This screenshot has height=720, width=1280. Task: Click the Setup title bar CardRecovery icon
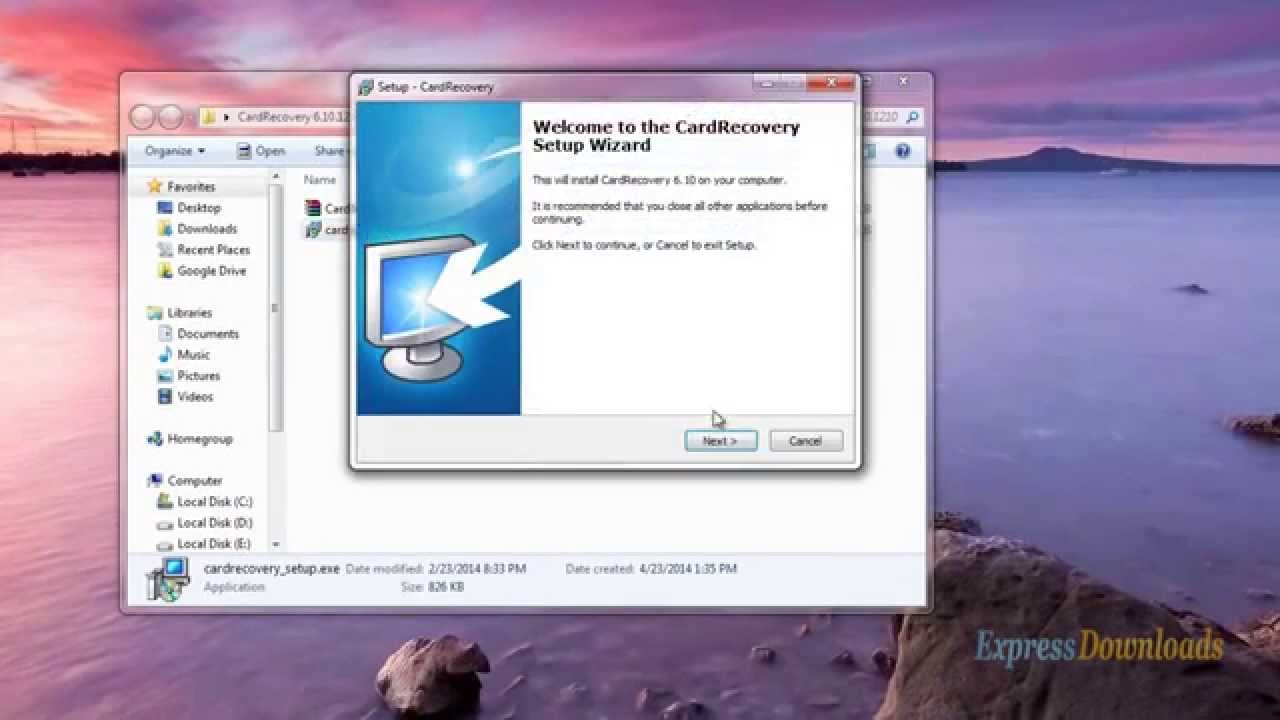366,87
